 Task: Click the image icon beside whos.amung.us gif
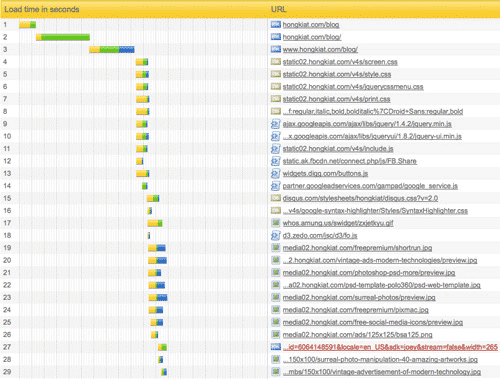(x=276, y=223)
